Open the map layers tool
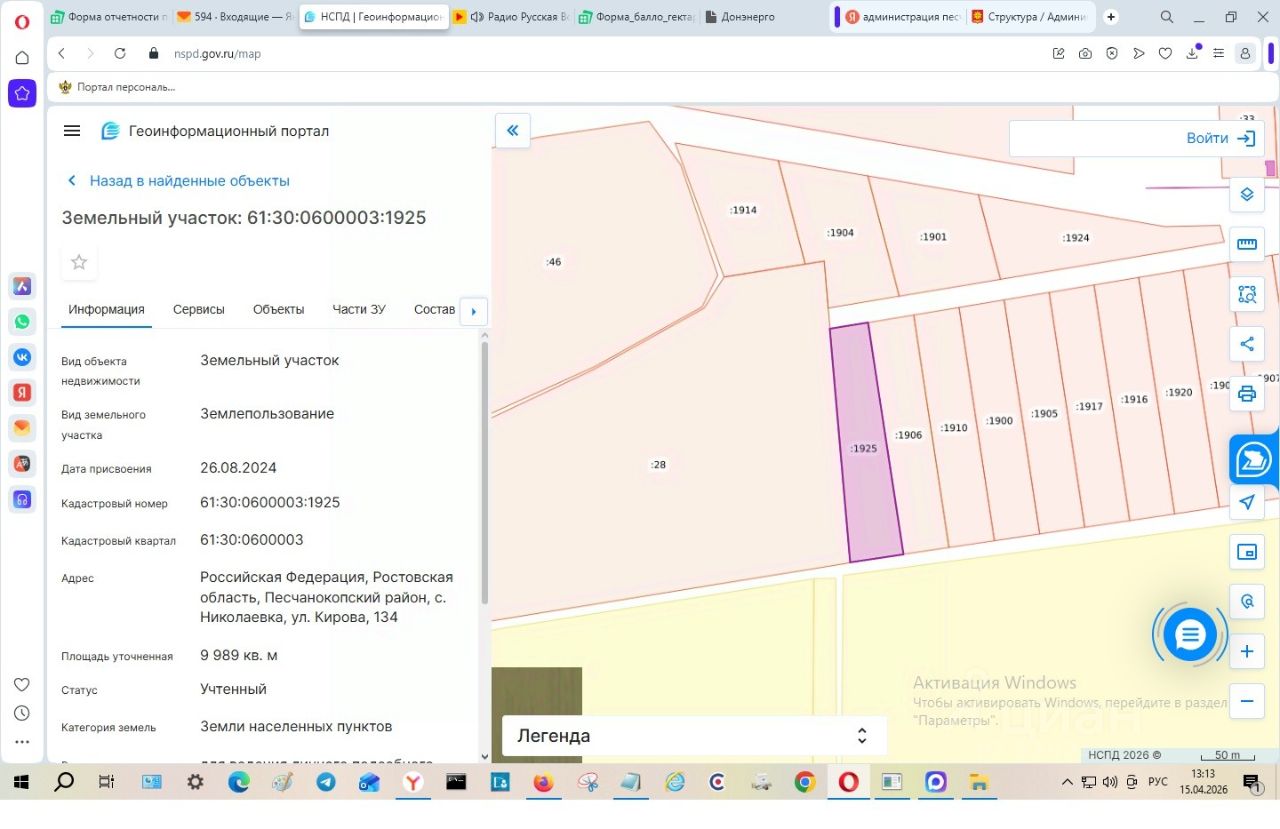Screen dimensions: 1280x829 [x=1246, y=194]
